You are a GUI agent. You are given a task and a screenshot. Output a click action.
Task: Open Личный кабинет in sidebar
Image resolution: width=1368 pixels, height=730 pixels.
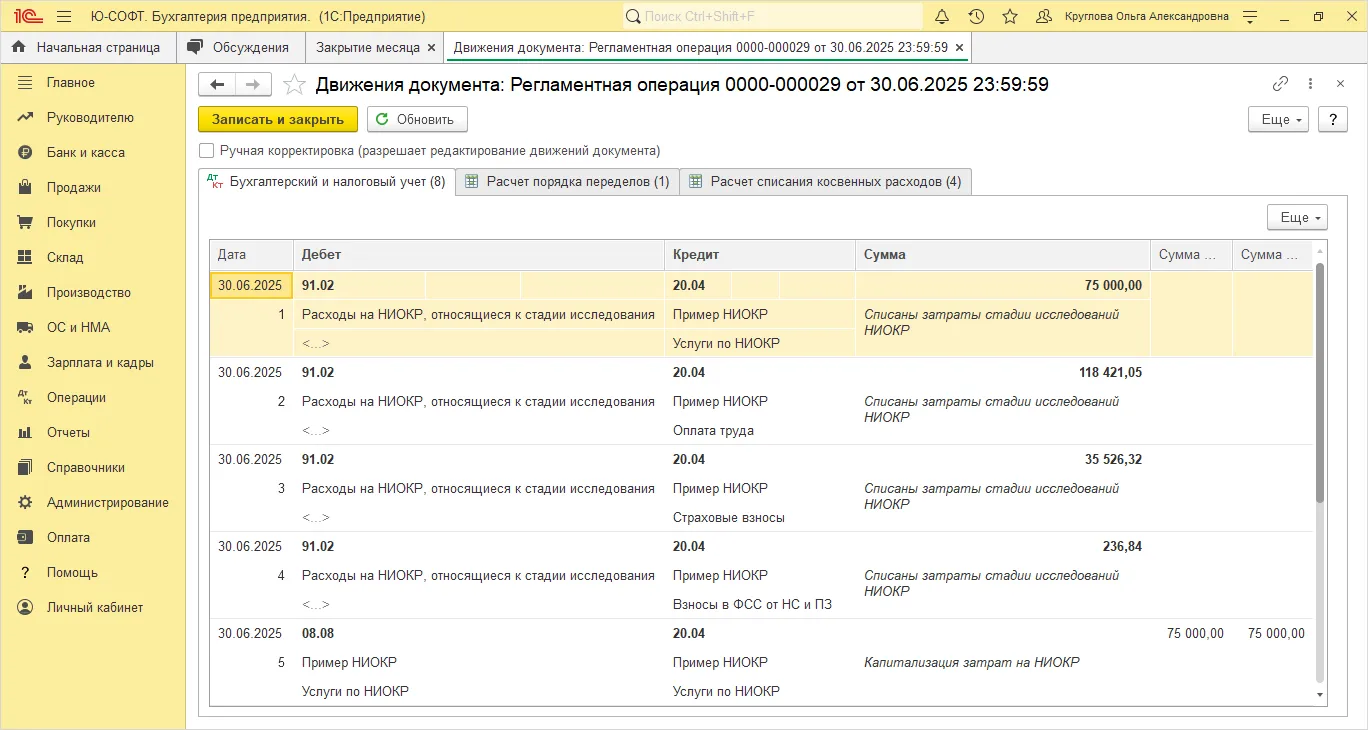tap(93, 607)
